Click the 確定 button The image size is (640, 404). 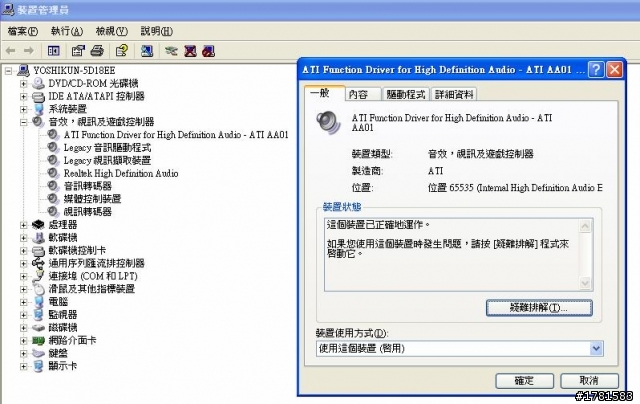tap(524, 381)
